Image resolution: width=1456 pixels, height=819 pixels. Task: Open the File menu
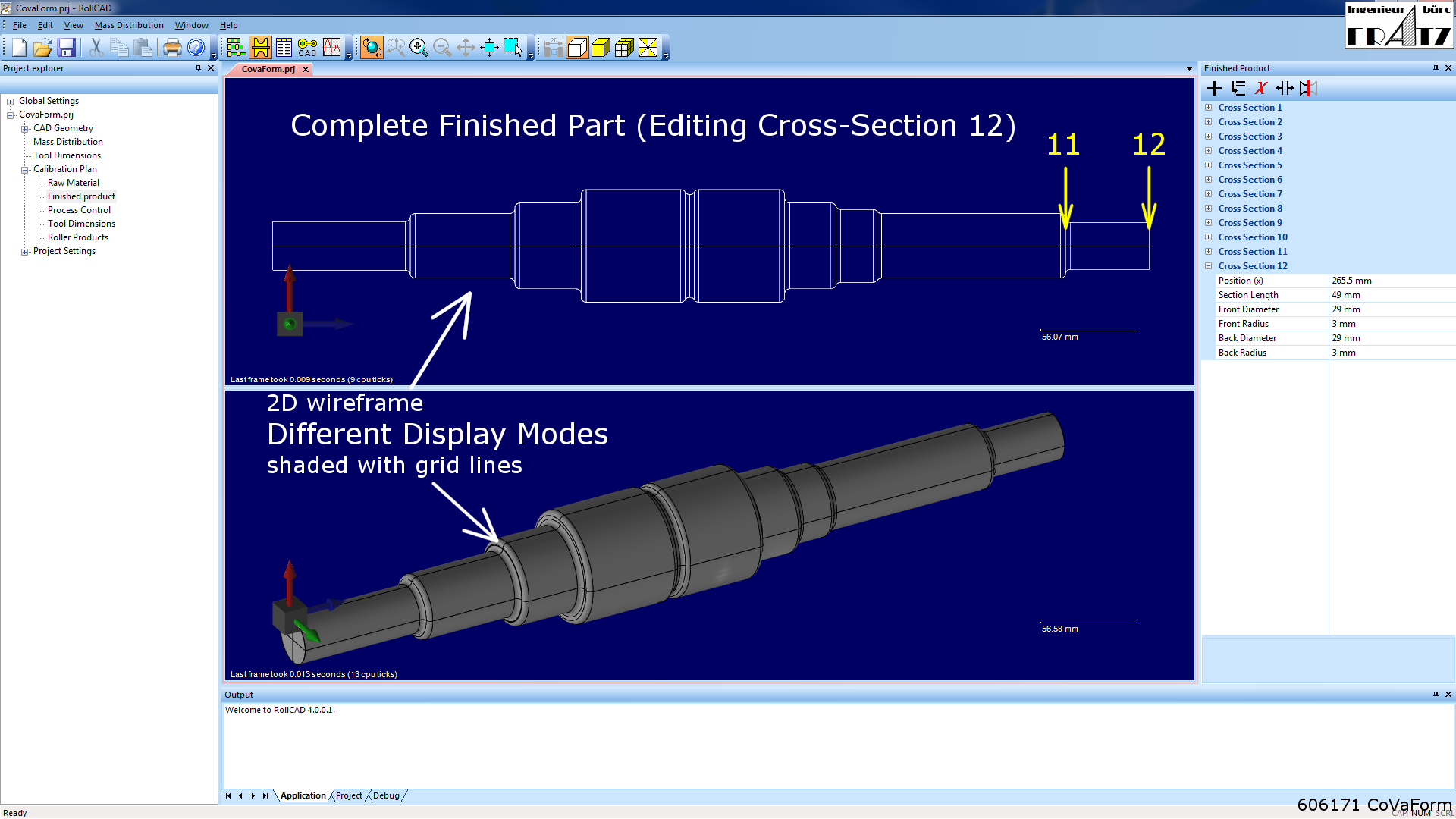20,25
